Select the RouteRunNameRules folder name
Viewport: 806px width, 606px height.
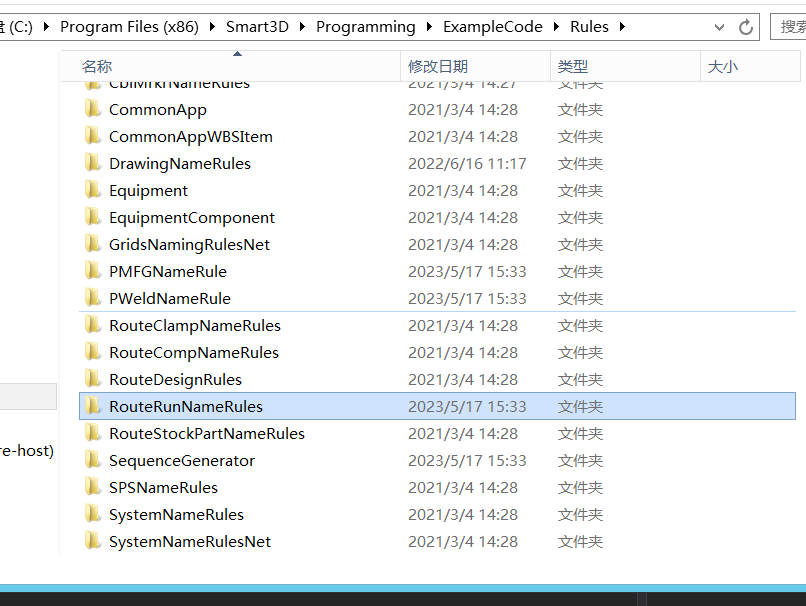[186, 407]
